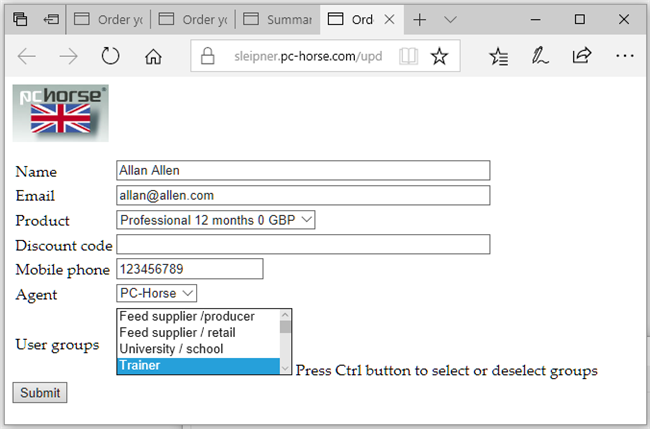Image resolution: width=650 pixels, height=429 pixels.
Task: Switch to second Order tab
Action: [193, 19]
